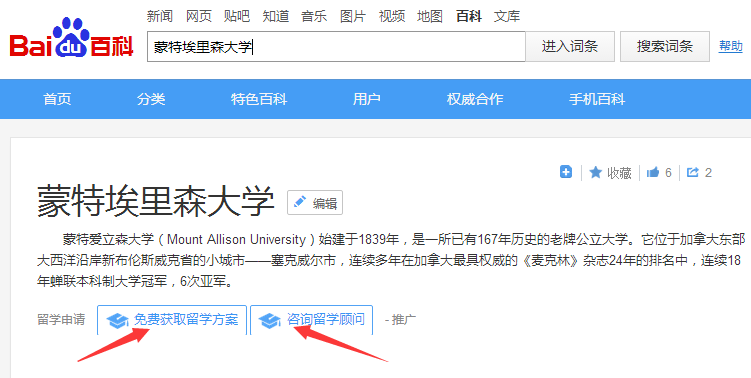This screenshot has height=378, width=751.
Task: Click the 咨询留学顾问 link
Action: [x=326, y=319]
